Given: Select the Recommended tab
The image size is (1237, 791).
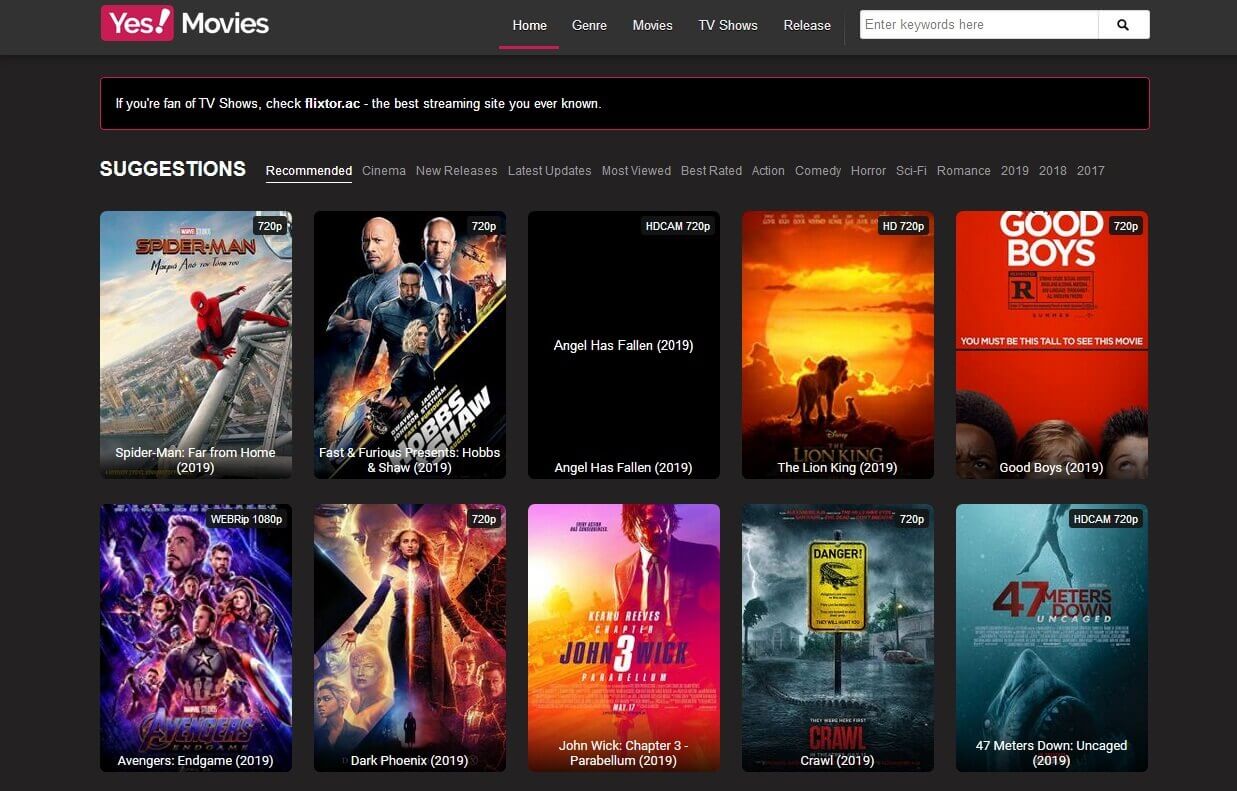Looking at the screenshot, I should [309, 171].
